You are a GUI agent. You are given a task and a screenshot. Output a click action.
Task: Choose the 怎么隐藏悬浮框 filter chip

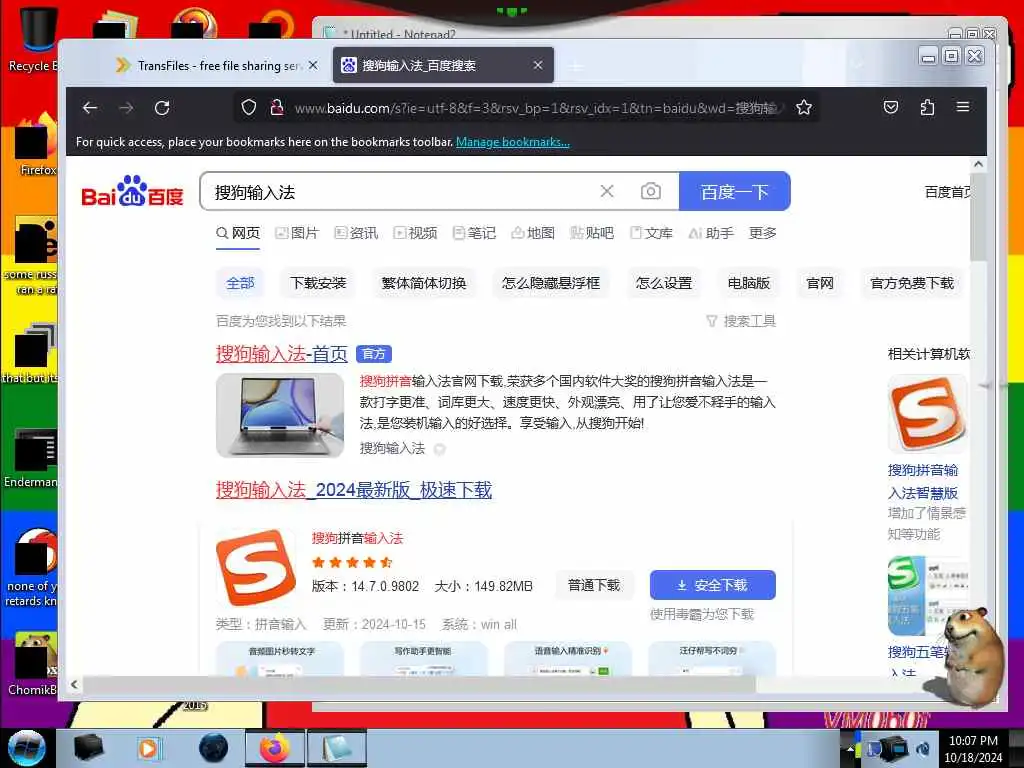point(551,283)
